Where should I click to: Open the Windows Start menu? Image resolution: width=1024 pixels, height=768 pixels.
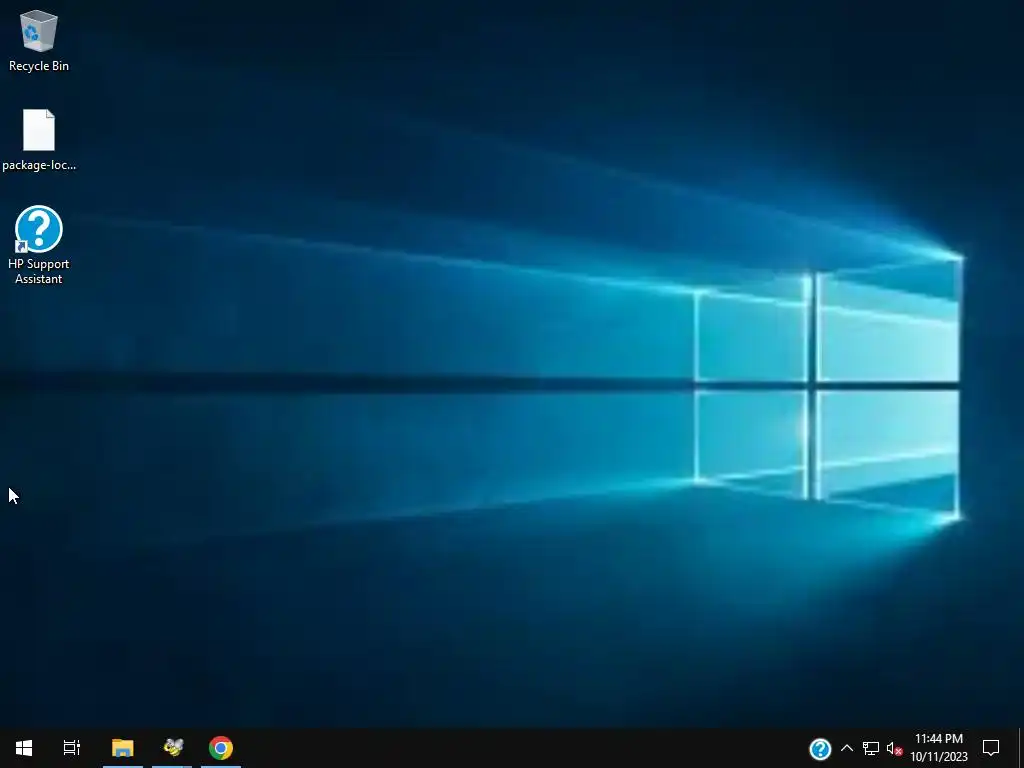coord(24,748)
